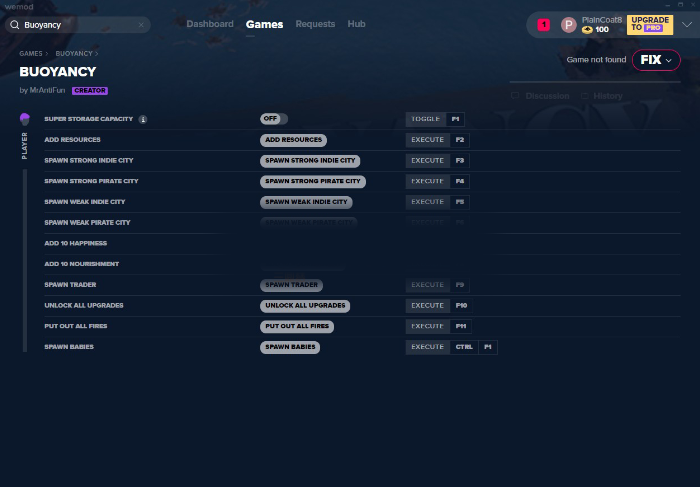Click the coin balance icon
This screenshot has width=700, height=487.
(587, 30)
